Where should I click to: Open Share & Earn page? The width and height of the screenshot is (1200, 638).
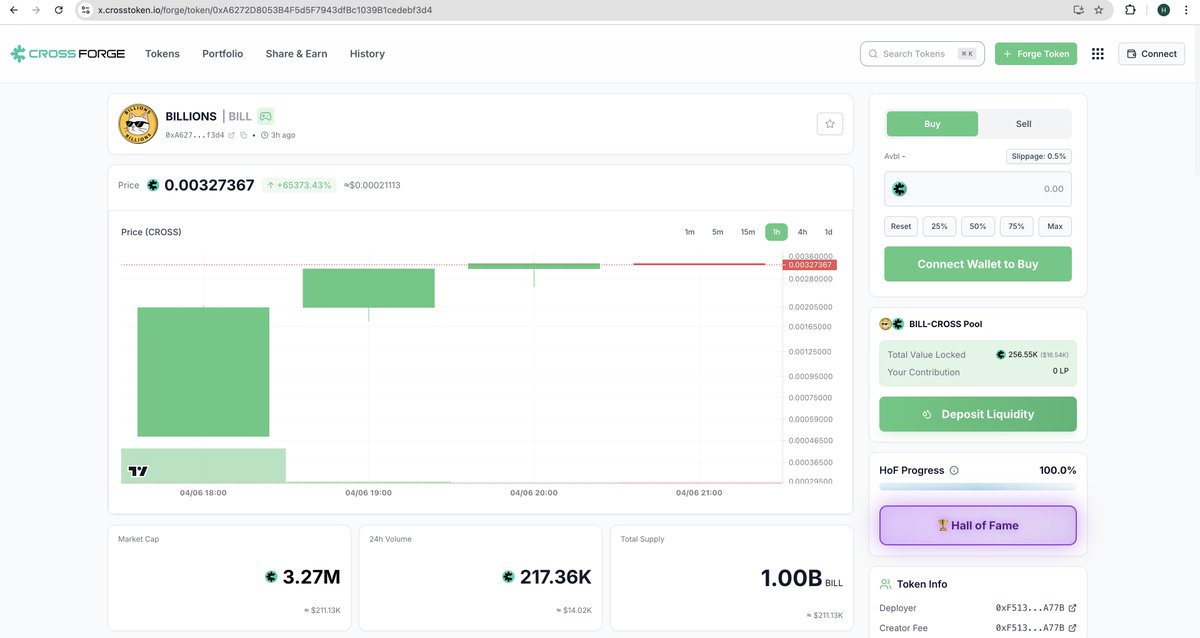296,54
